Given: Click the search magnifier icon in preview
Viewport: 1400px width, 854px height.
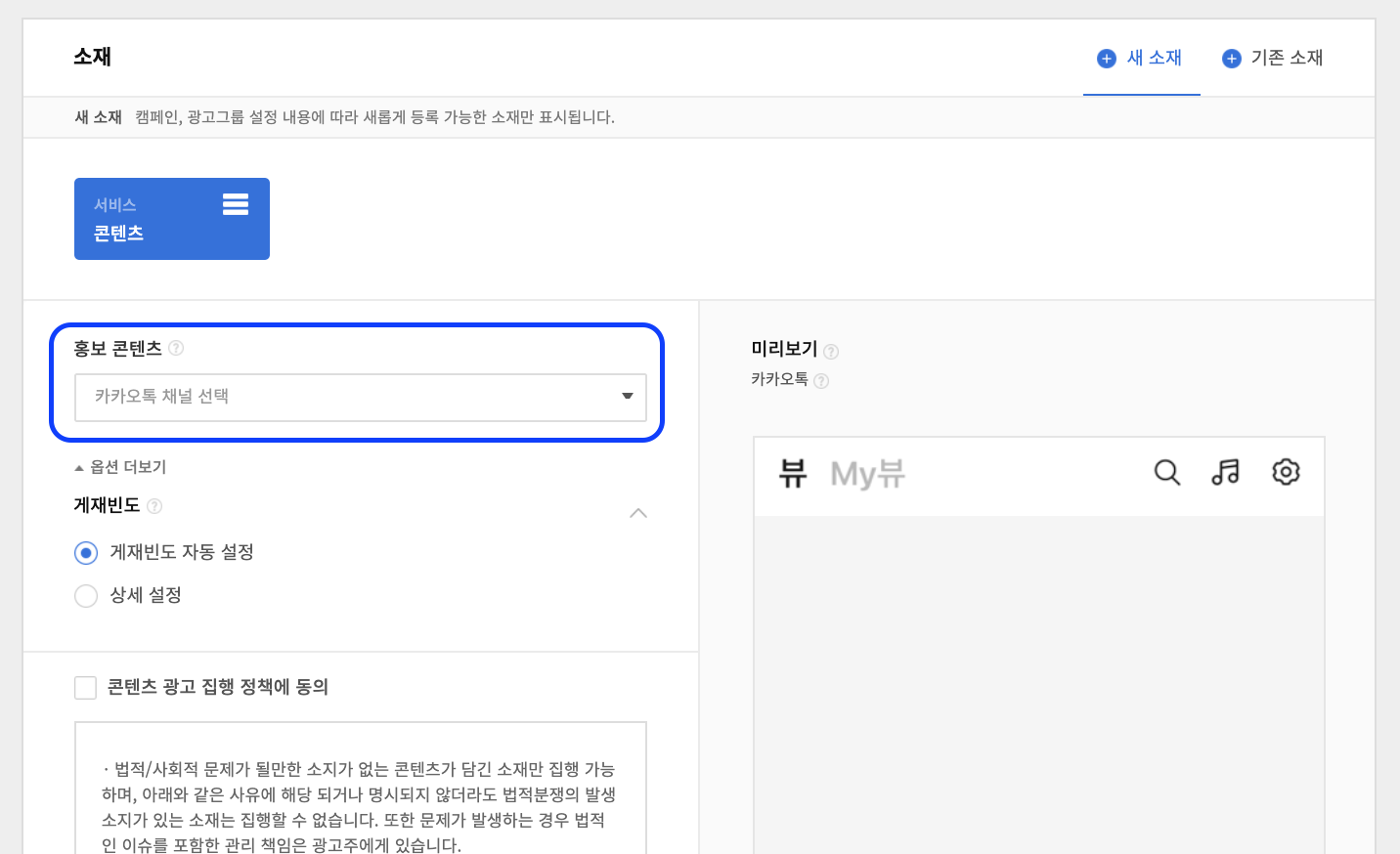Looking at the screenshot, I should (x=1166, y=473).
